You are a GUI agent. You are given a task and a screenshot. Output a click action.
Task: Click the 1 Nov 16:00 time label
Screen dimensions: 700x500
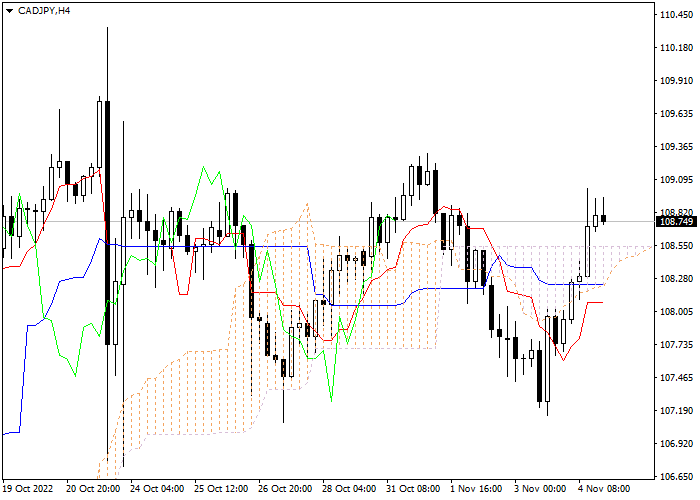tap(477, 489)
